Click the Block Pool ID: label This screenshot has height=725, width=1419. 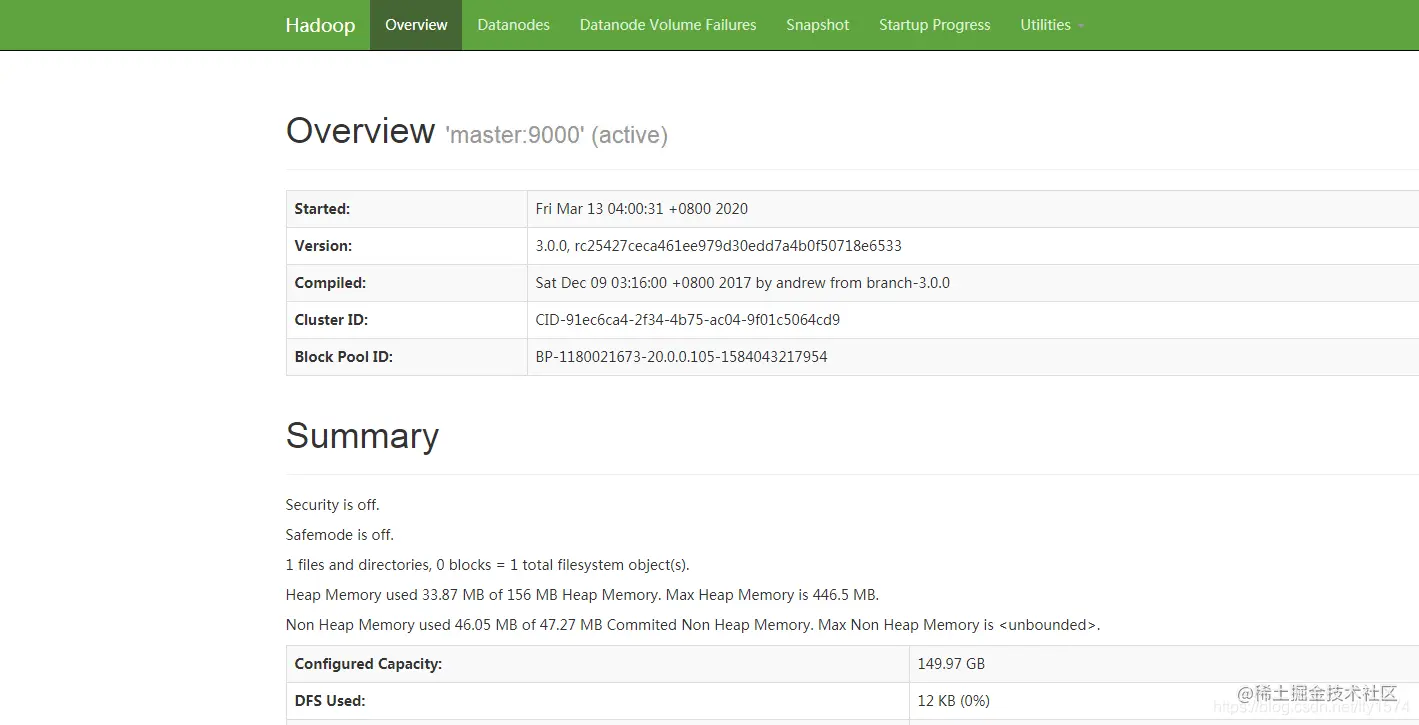coord(343,357)
